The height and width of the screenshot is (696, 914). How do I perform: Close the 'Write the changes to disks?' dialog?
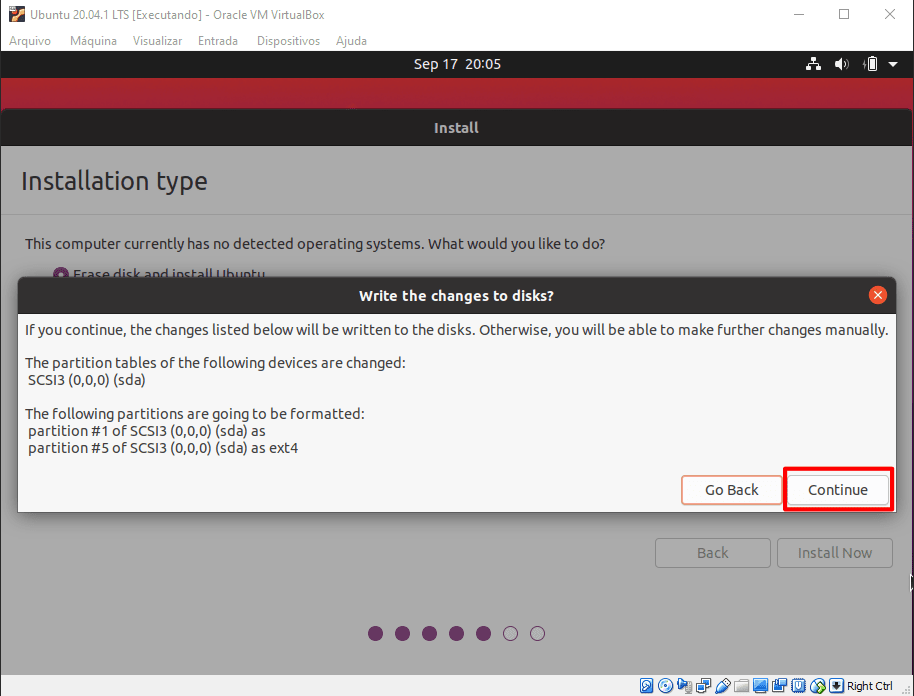[x=877, y=295]
